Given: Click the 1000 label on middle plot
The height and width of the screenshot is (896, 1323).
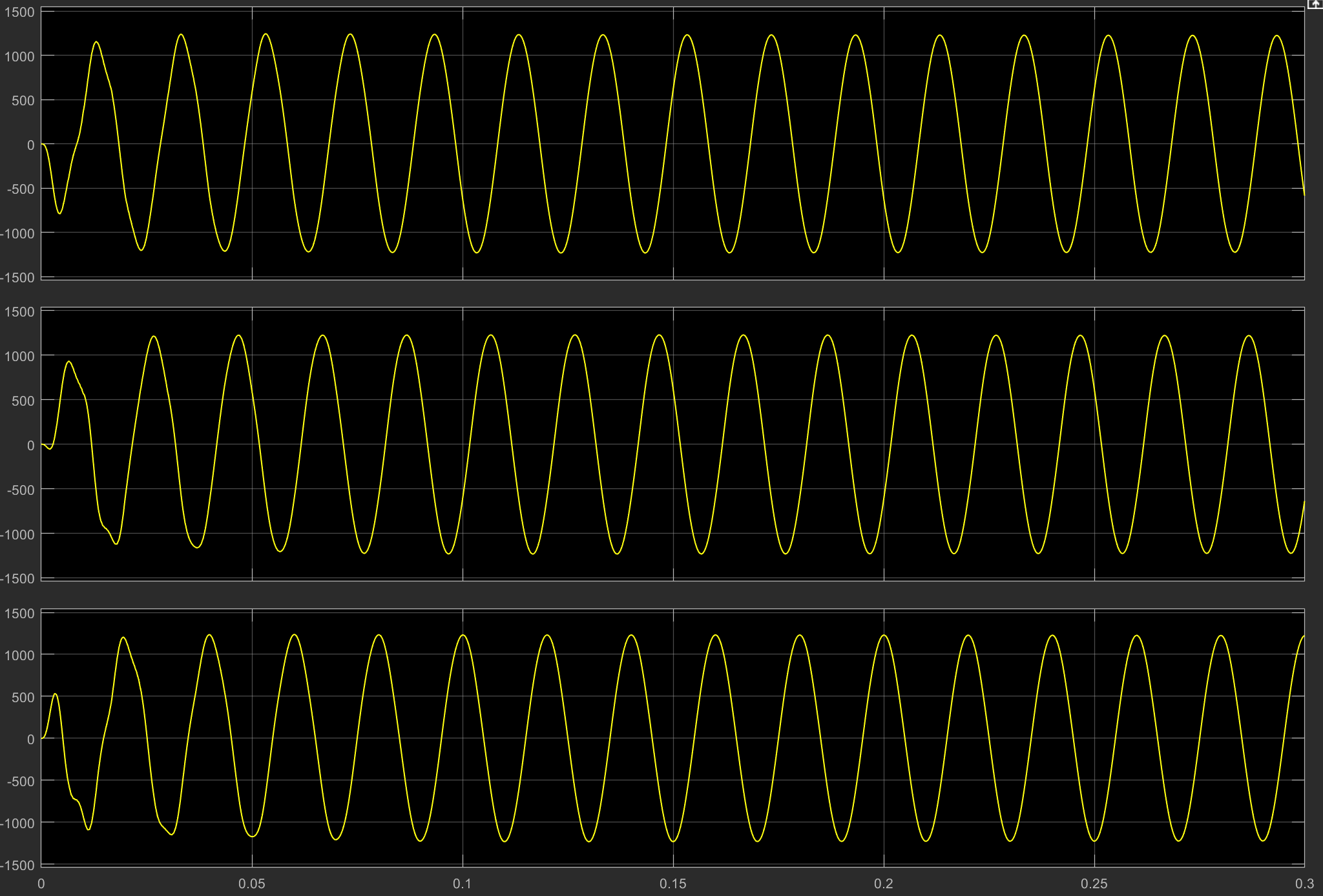Looking at the screenshot, I should (19, 356).
